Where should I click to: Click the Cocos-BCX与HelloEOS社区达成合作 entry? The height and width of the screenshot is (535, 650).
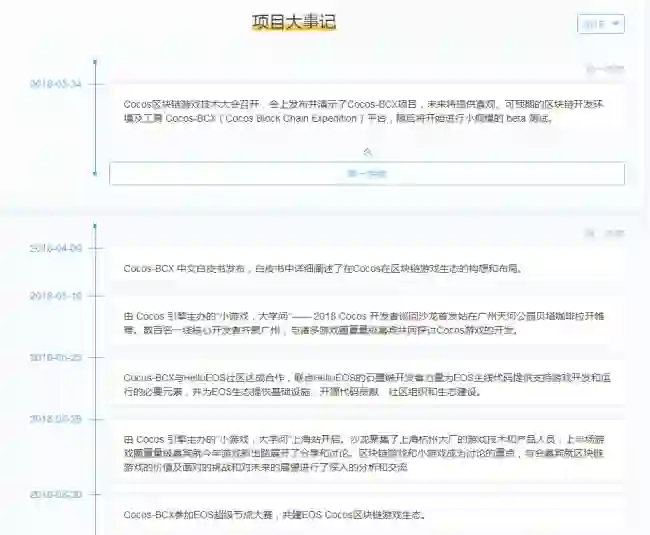coord(367,384)
